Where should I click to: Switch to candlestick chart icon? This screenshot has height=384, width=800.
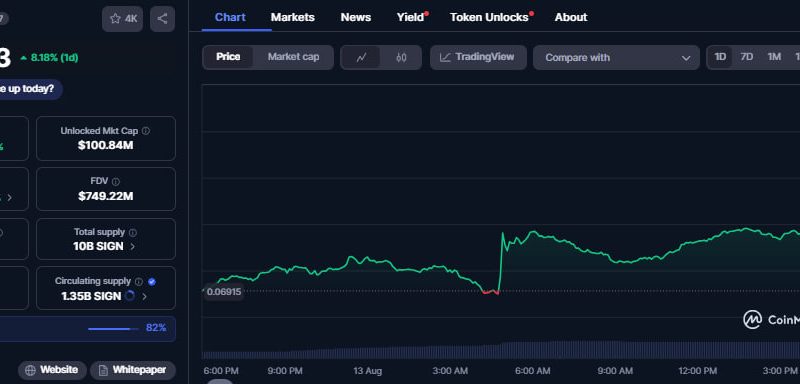point(401,58)
